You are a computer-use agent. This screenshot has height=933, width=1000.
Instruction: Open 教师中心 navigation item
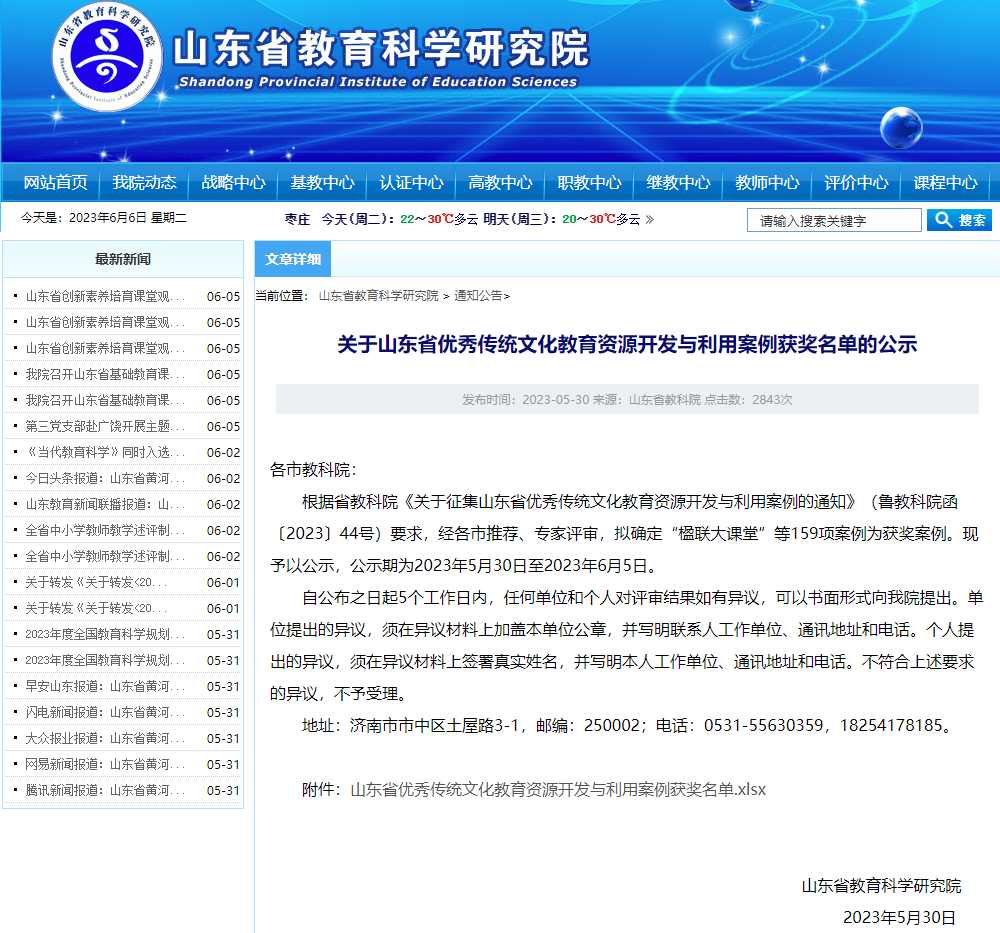click(x=767, y=182)
